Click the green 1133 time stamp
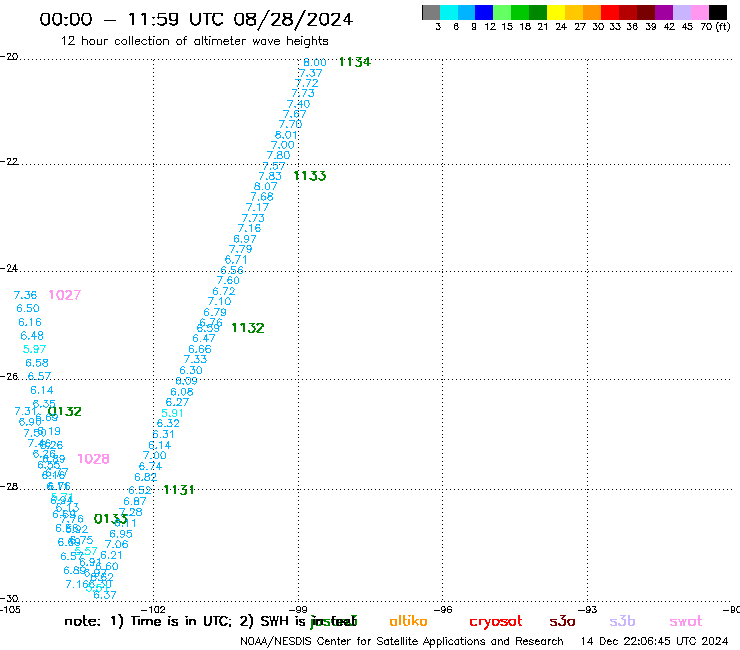The height and width of the screenshot is (650, 740). 310,176
